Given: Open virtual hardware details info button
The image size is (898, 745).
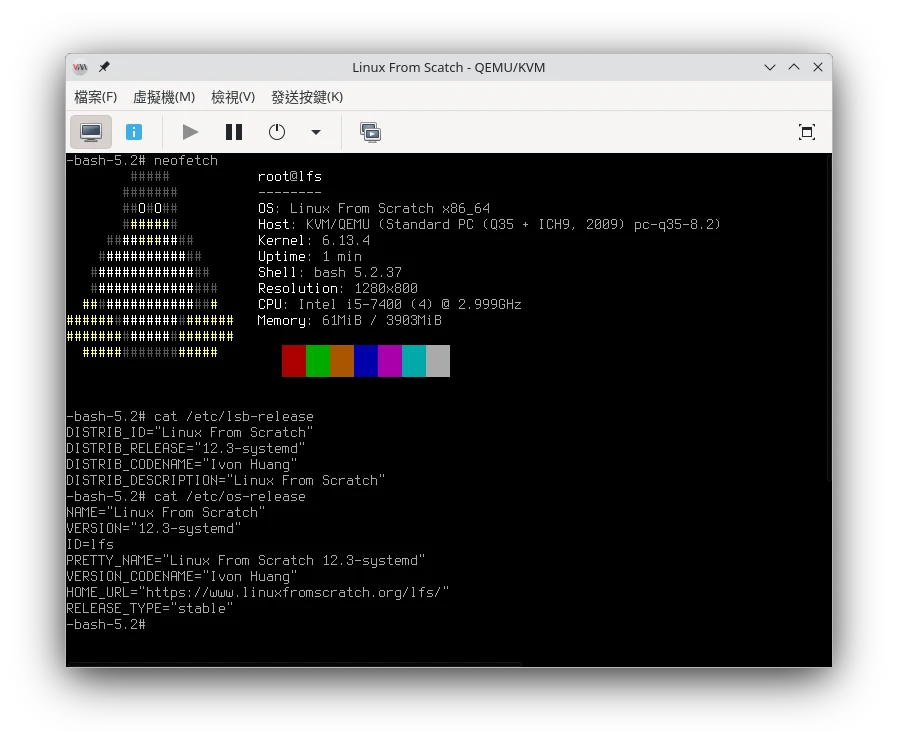Looking at the screenshot, I should point(134,132).
